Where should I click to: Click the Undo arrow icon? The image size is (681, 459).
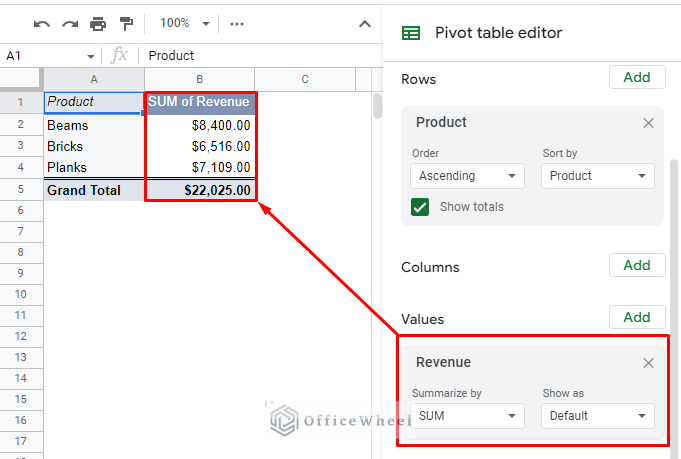coord(42,24)
